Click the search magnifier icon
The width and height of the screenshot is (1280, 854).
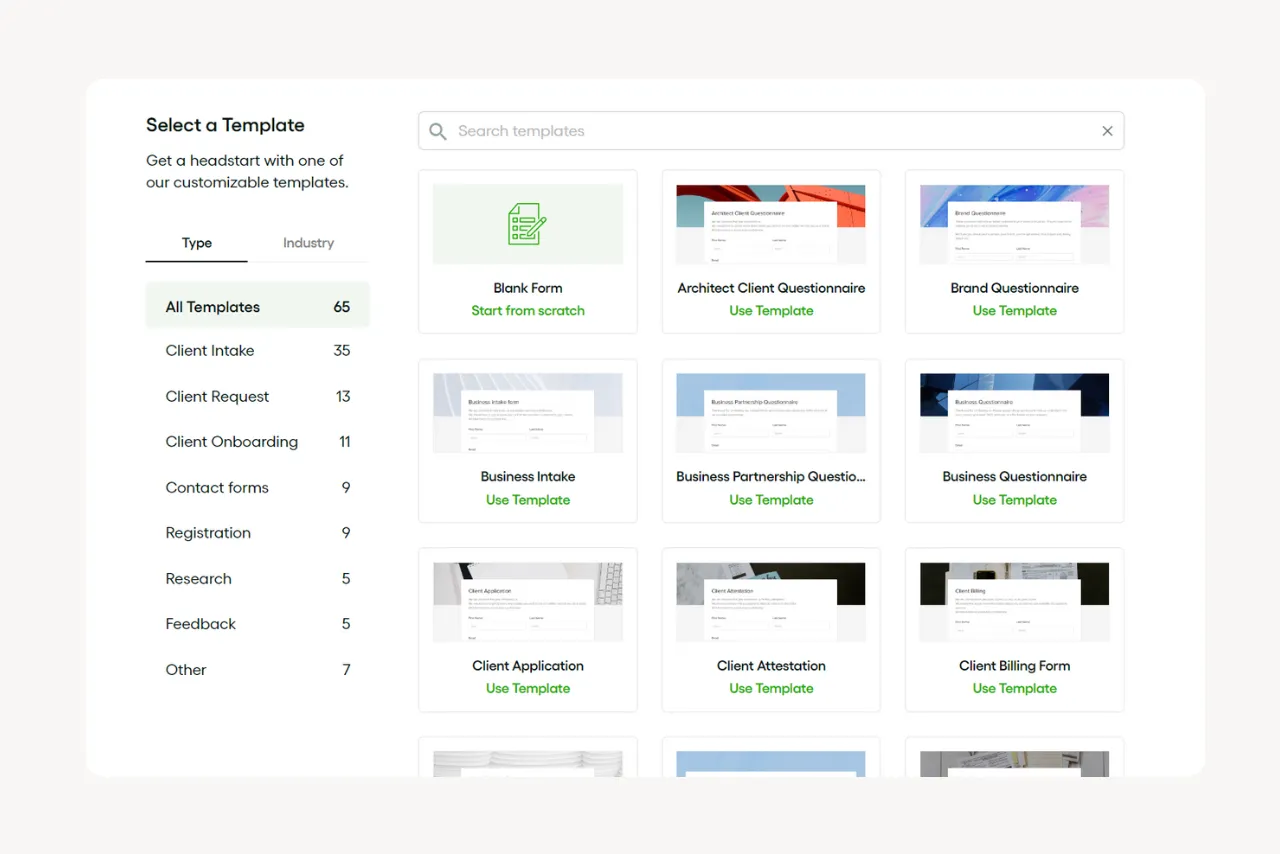(437, 131)
